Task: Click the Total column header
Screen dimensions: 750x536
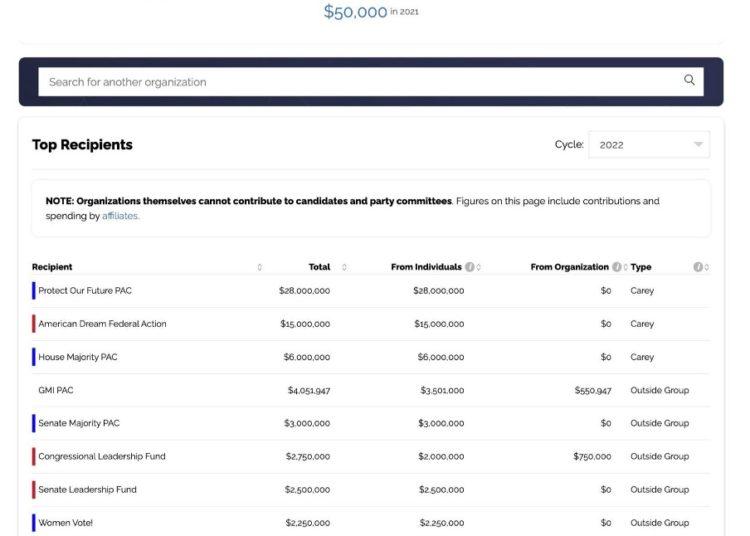Action: pos(320,267)
